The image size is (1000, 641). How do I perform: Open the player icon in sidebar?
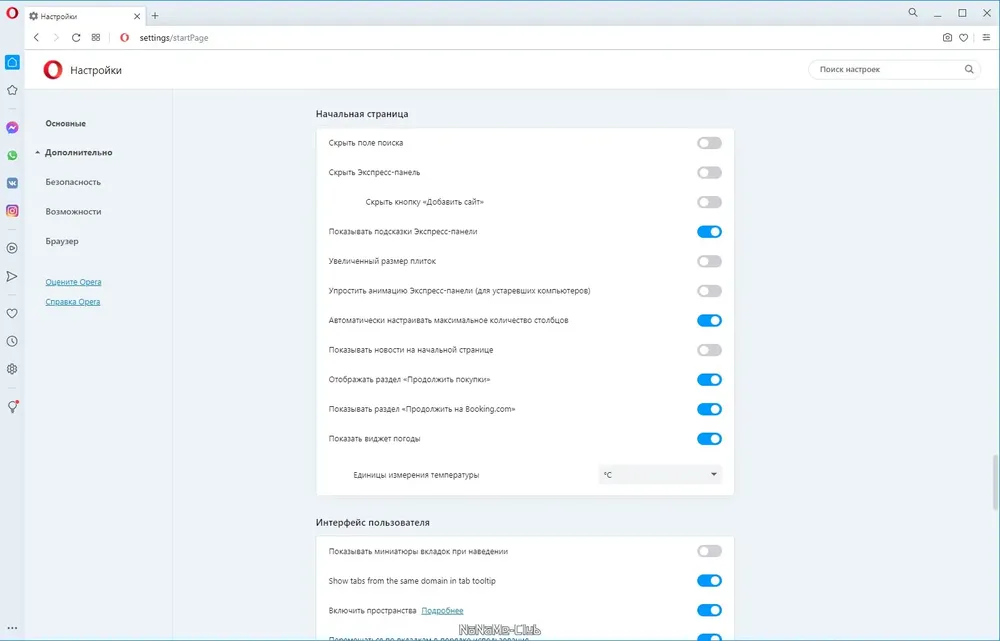pos(12,248)
